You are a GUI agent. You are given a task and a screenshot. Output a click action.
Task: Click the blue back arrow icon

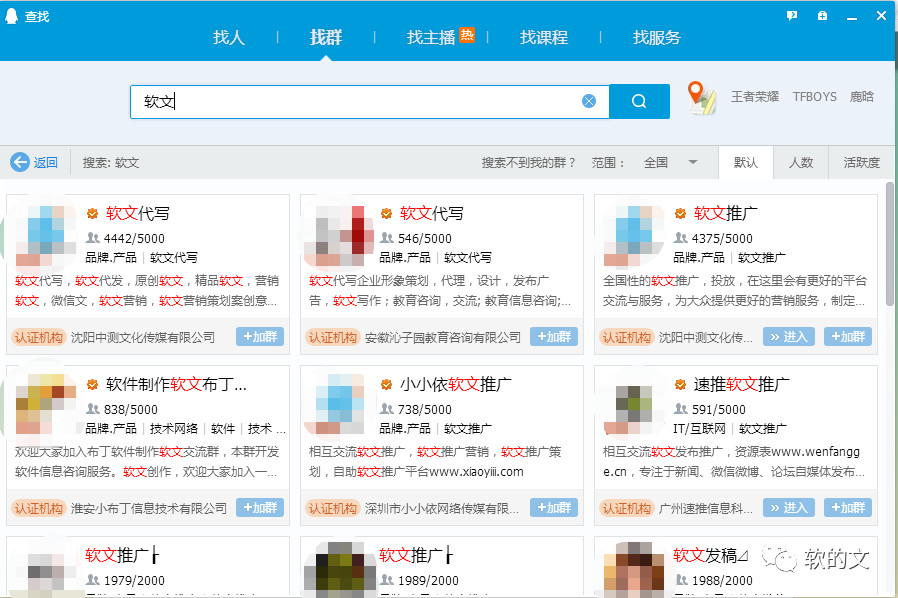tap(19, 162)
